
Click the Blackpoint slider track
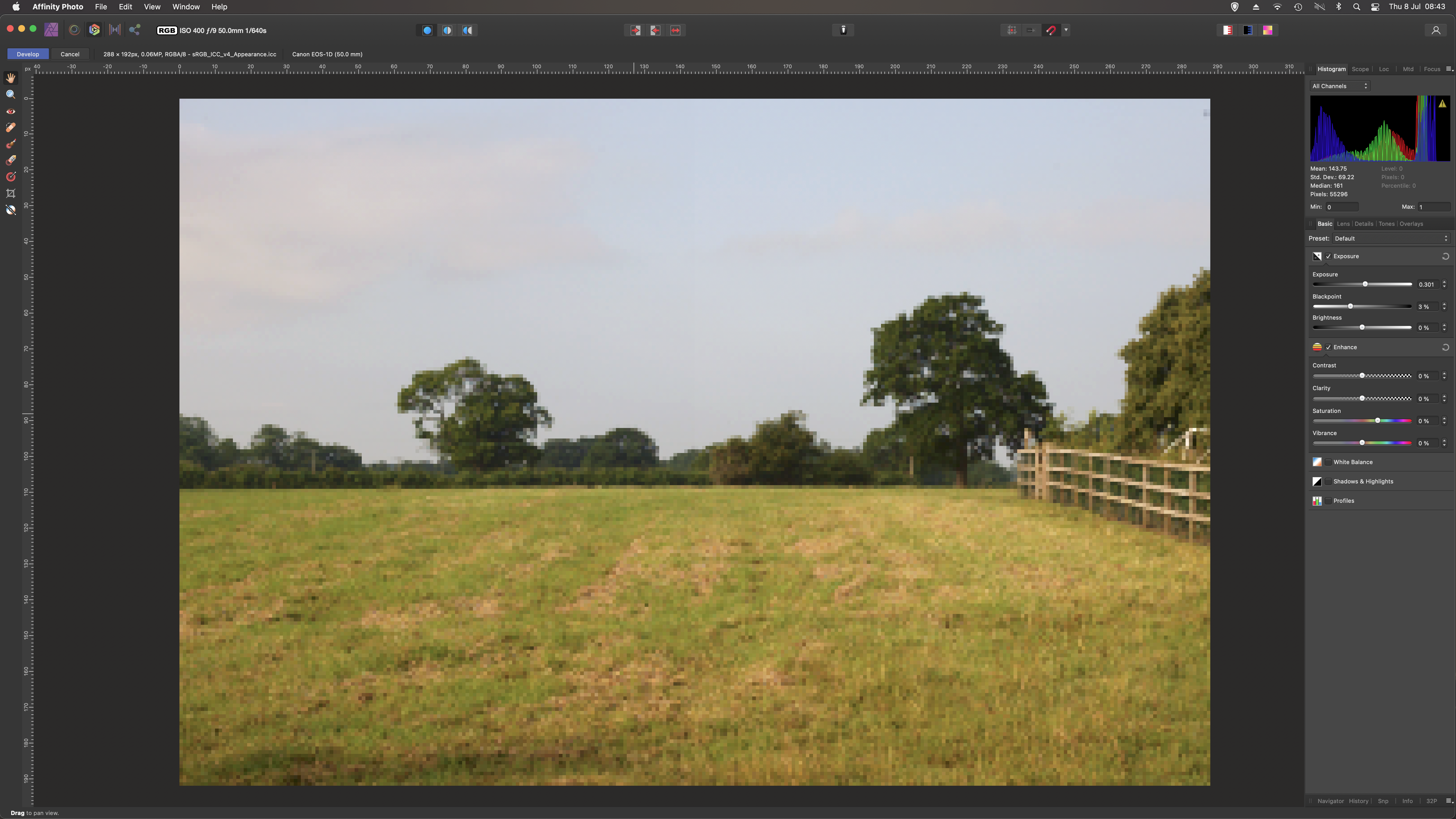coord(1362,306)
